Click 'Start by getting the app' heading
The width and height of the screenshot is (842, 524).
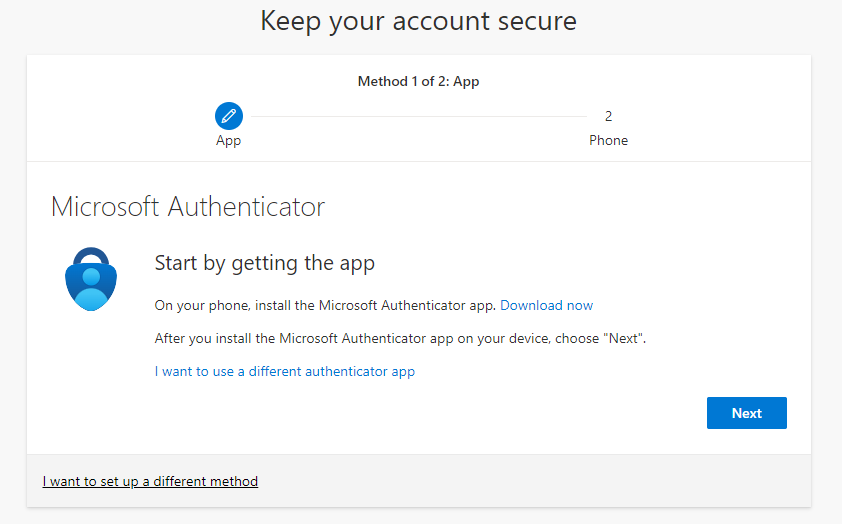click(x=265, y=264)
